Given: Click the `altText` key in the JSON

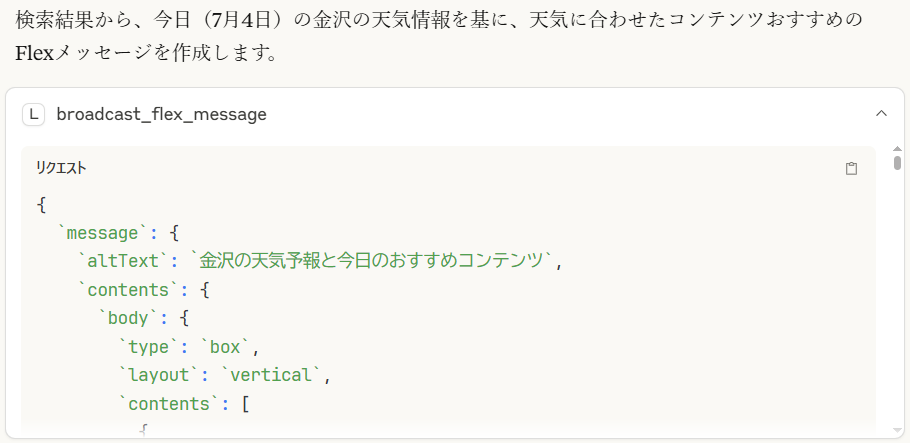Looking at the screenshot, I should click(x=124, y=262).
